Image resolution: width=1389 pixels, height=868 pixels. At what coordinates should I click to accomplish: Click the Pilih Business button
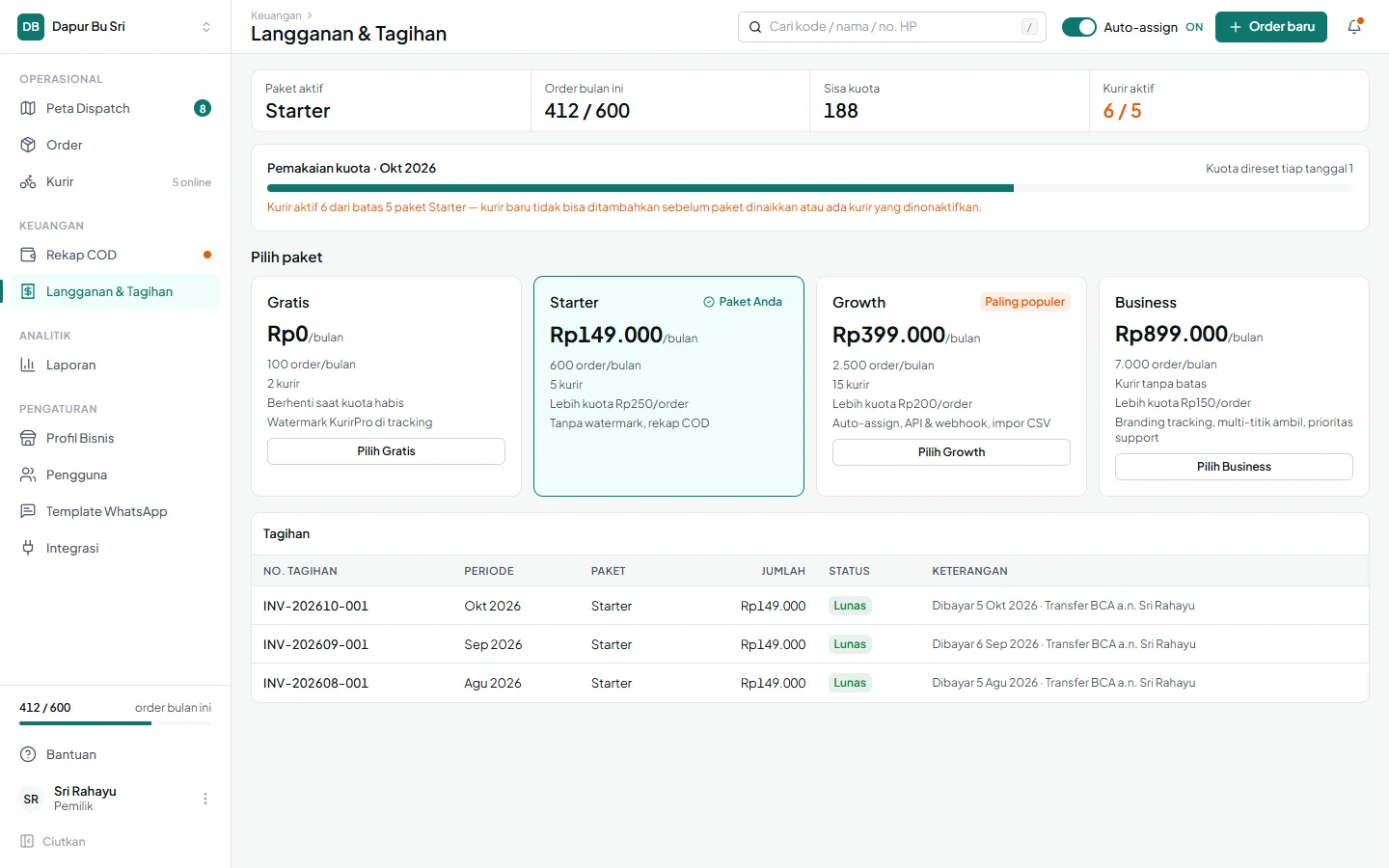point(1234,467)
